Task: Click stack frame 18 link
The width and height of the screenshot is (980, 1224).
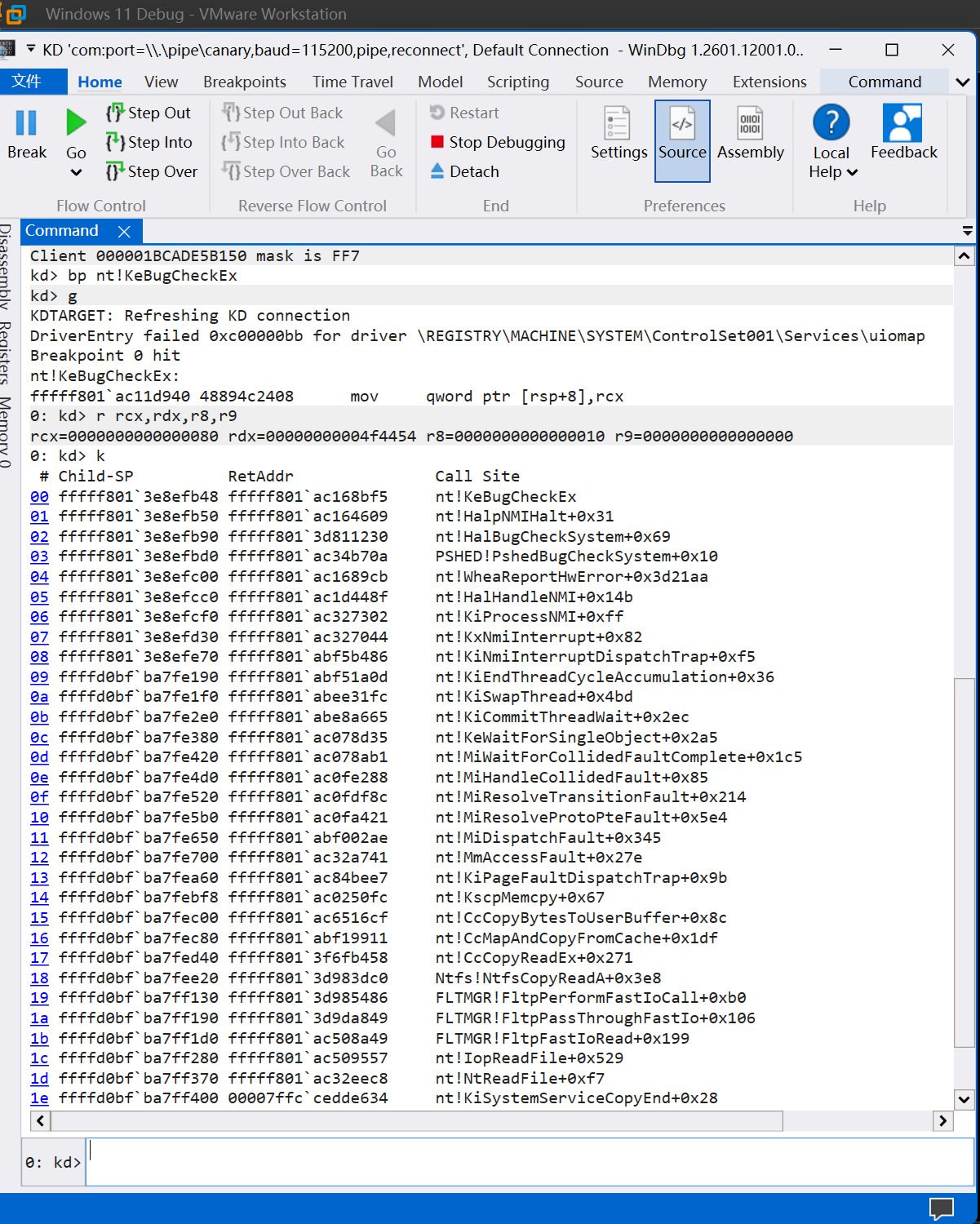Action: (39, 978)
